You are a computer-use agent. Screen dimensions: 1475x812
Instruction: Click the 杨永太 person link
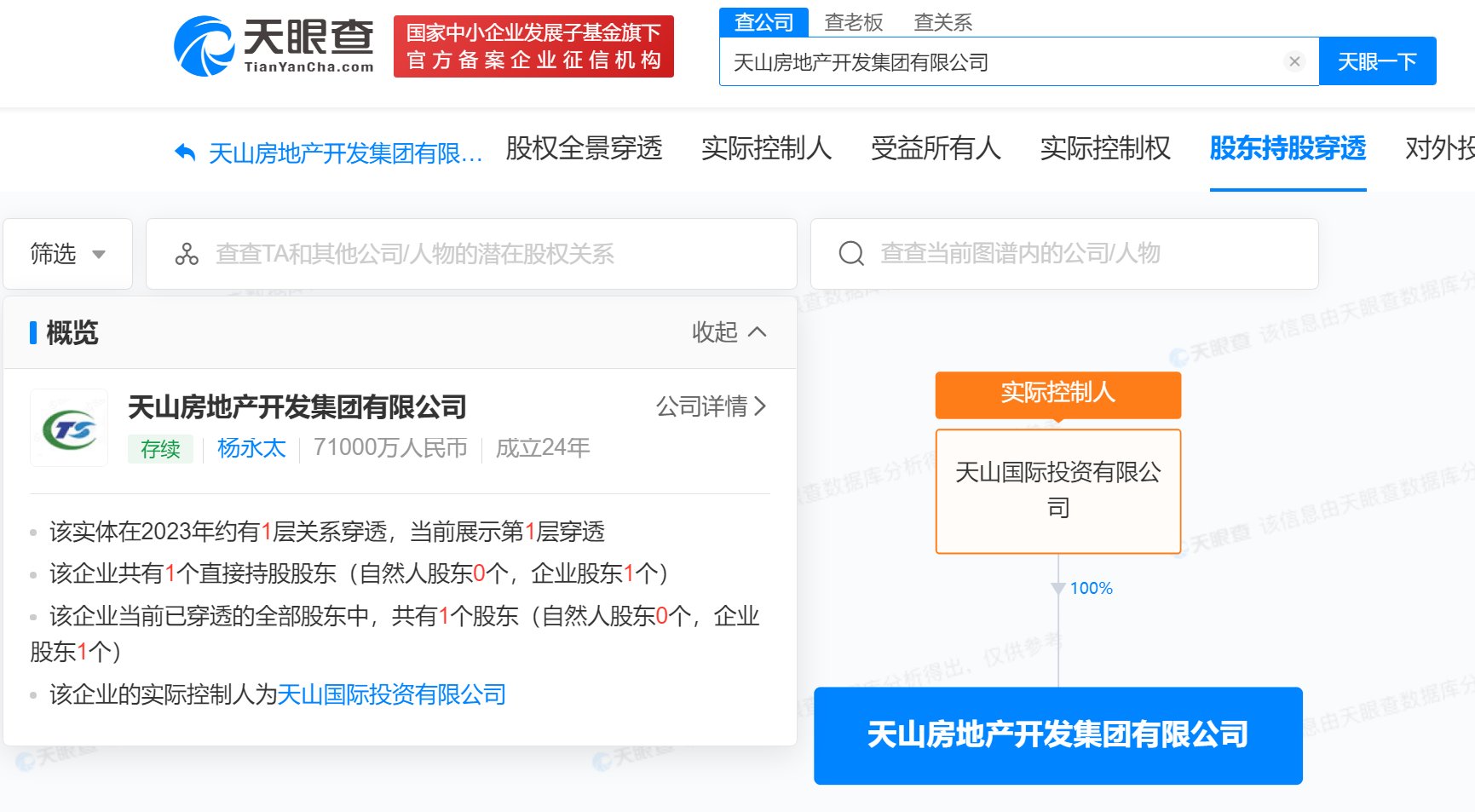pyautogui.click(x=251, y=448)
